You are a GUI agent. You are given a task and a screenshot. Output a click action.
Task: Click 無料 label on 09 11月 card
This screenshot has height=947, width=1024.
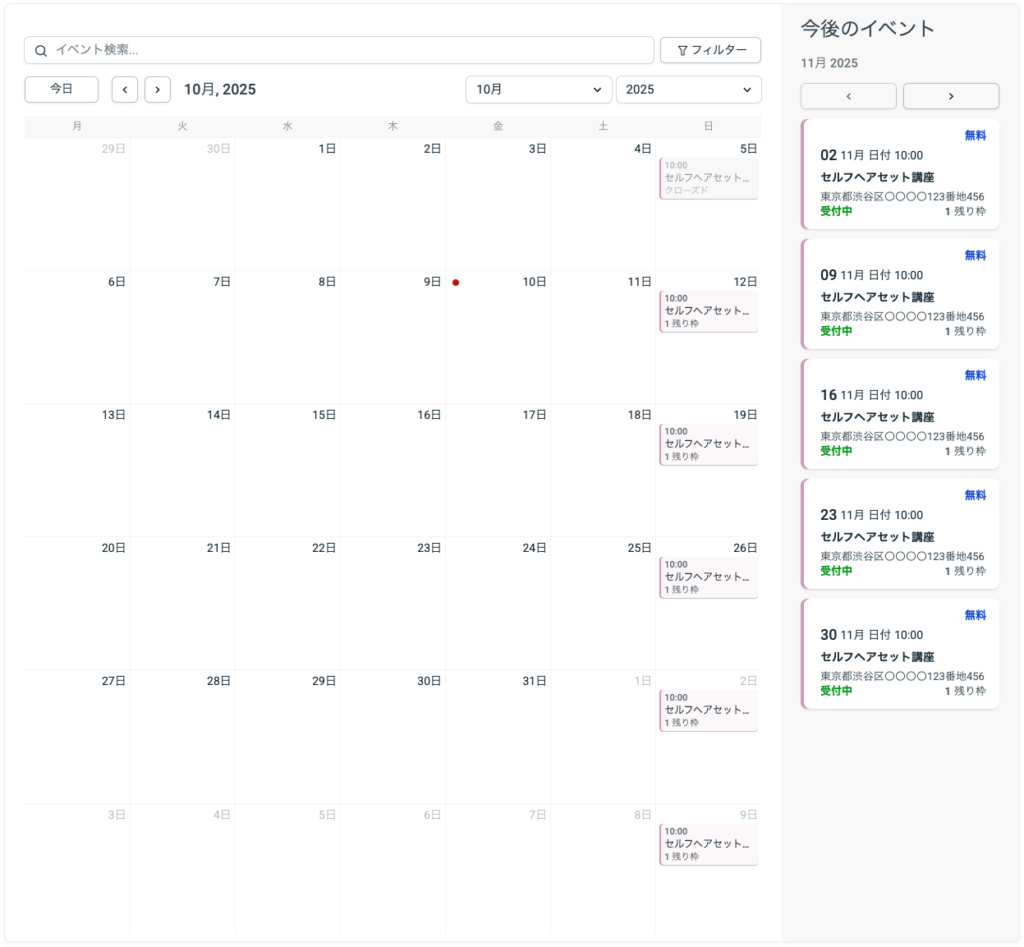(x=974, y=256)
